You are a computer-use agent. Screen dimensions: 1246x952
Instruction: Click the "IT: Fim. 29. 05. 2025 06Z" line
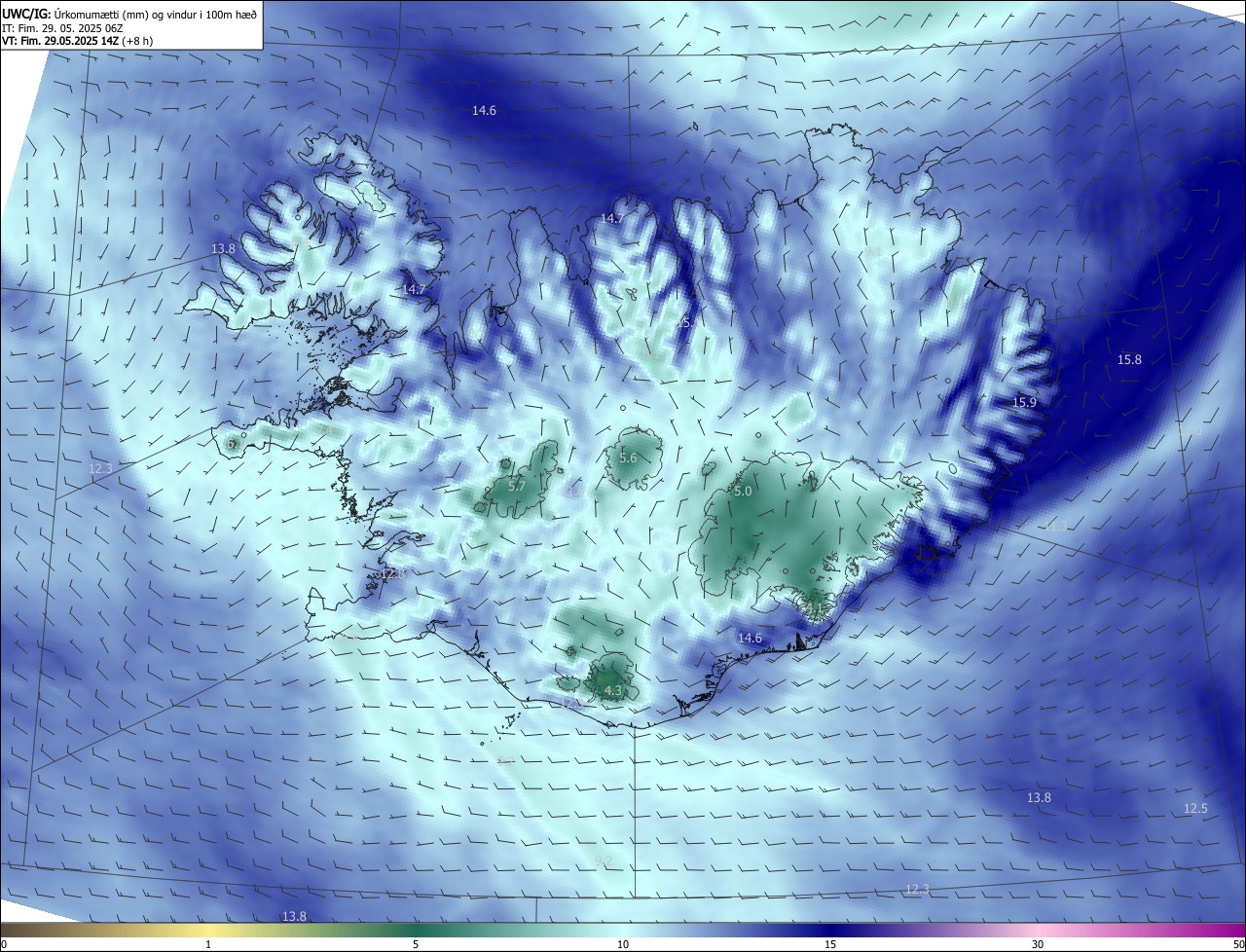pos(61,28)
